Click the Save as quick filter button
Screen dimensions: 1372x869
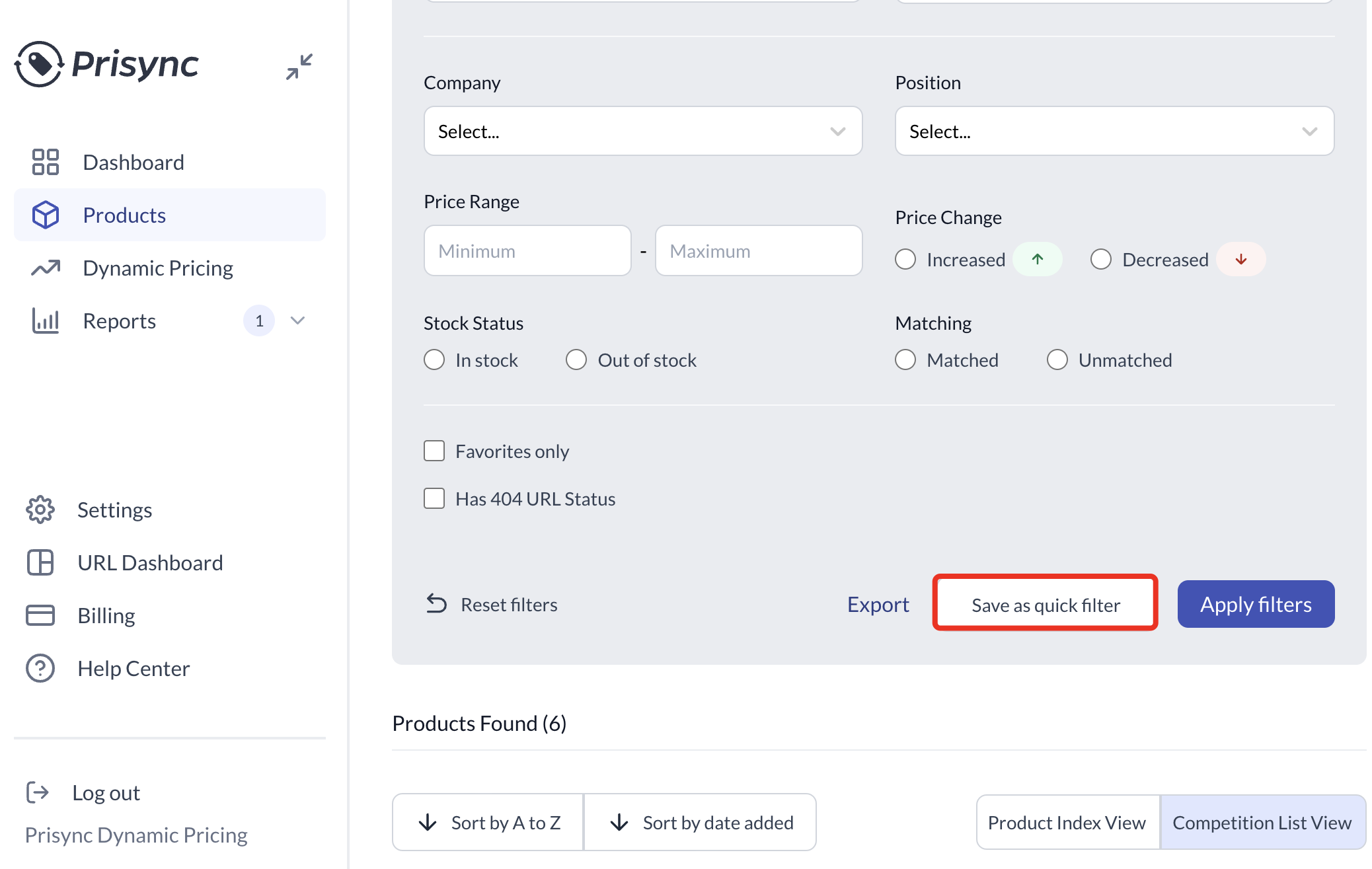[x=1045, y=603]
